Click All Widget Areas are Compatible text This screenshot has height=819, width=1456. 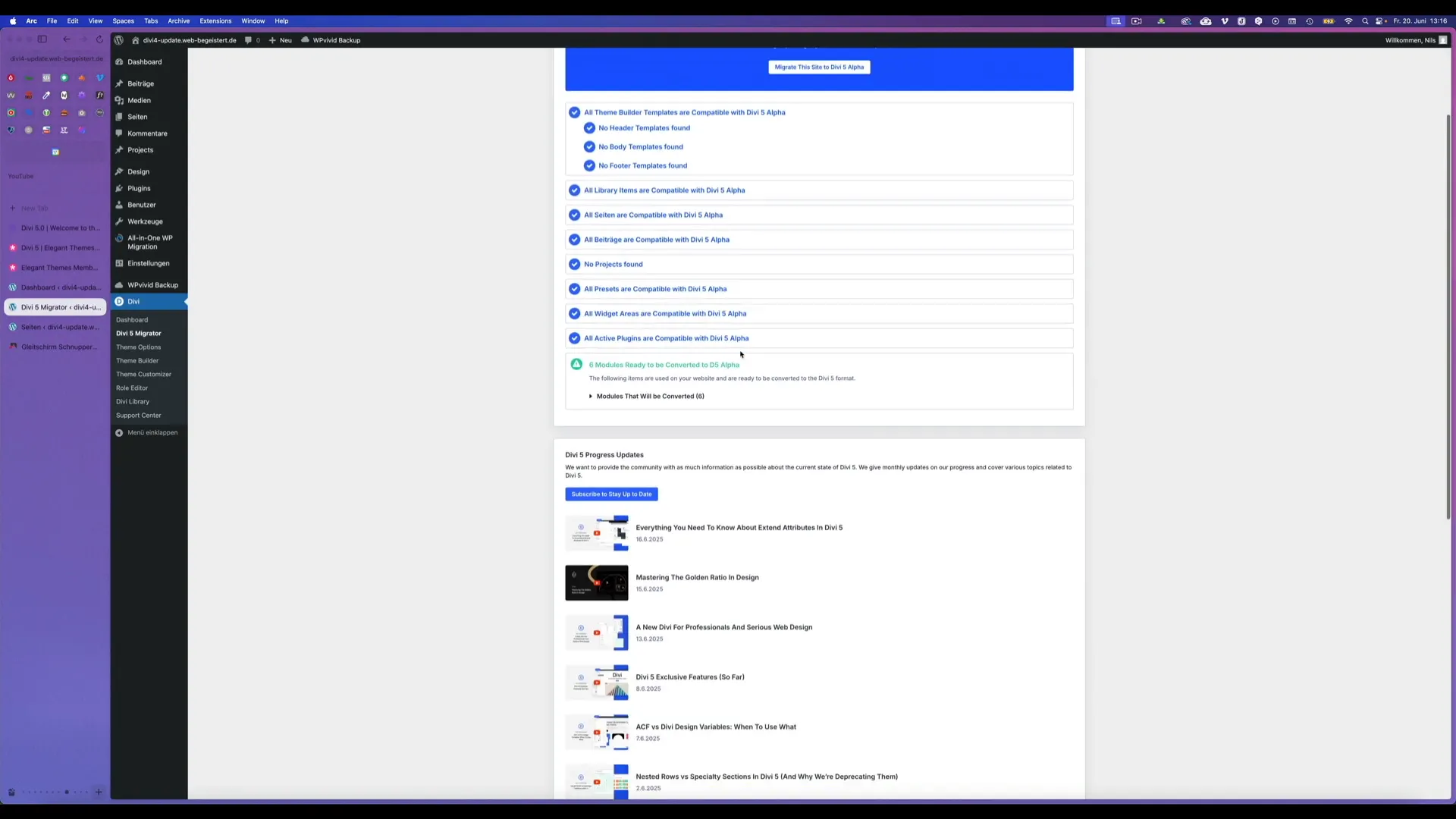click(x=665, y=314)
